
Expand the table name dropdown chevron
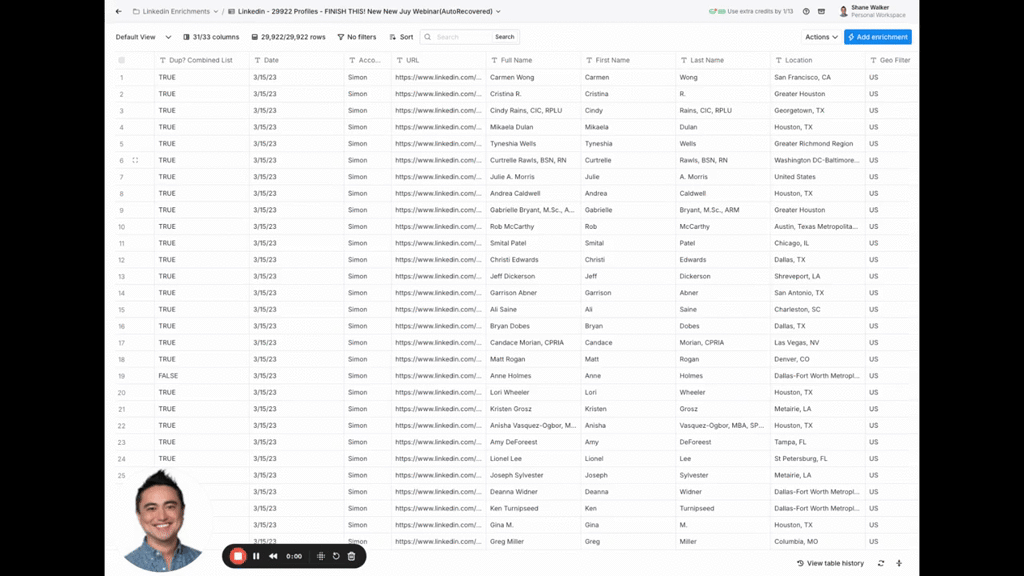point(498,12)
